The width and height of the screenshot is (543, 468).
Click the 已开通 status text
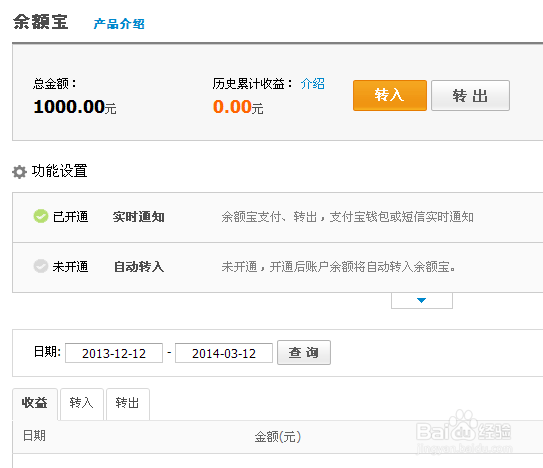coord(71,217)
